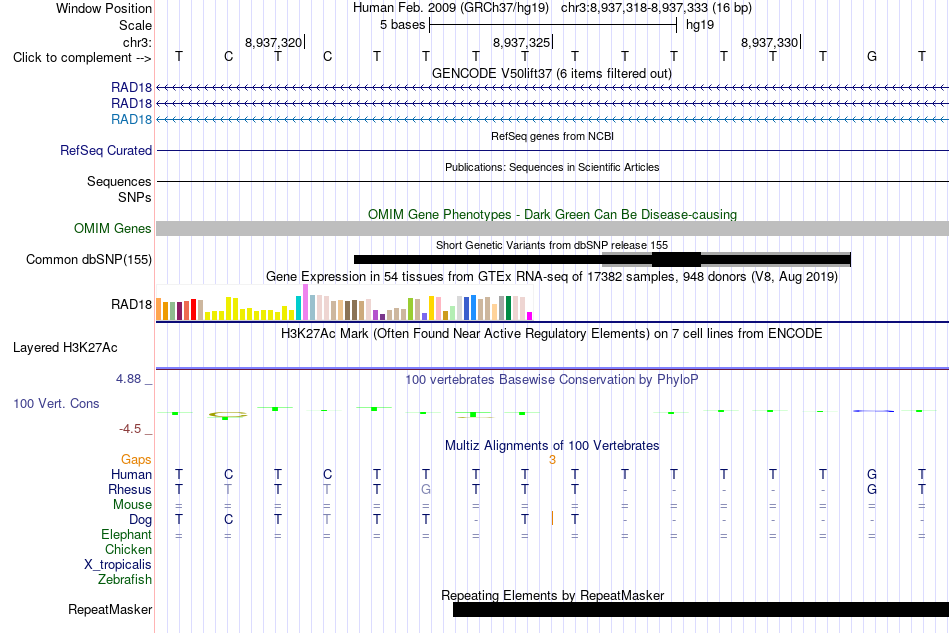Screen dimensions: 950x633
Task: Click the light-blue RAD18 transcript label
Action: [131, 119]
